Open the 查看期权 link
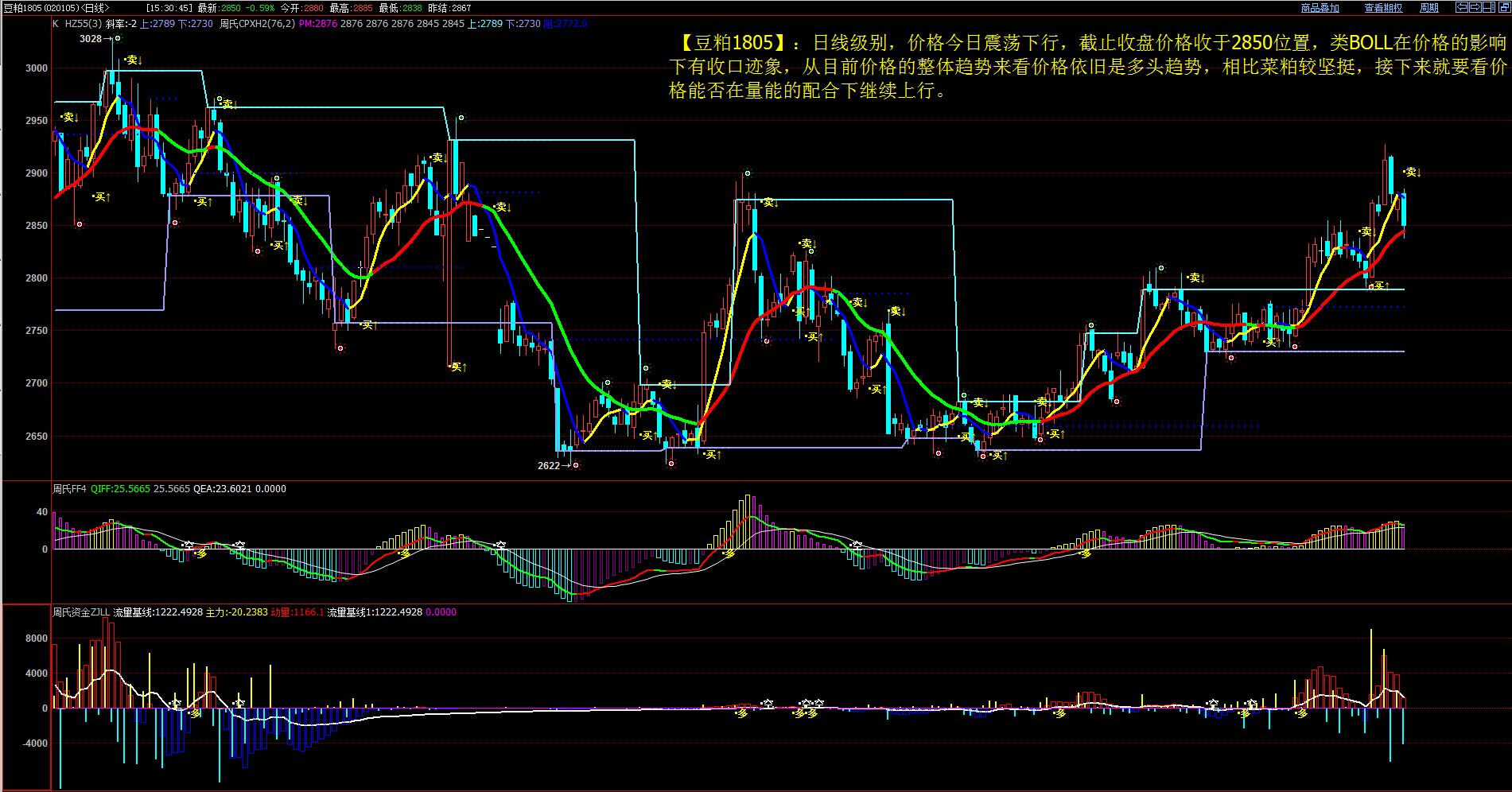Viewport: 1512px width, 792px height. point(1383,8)
